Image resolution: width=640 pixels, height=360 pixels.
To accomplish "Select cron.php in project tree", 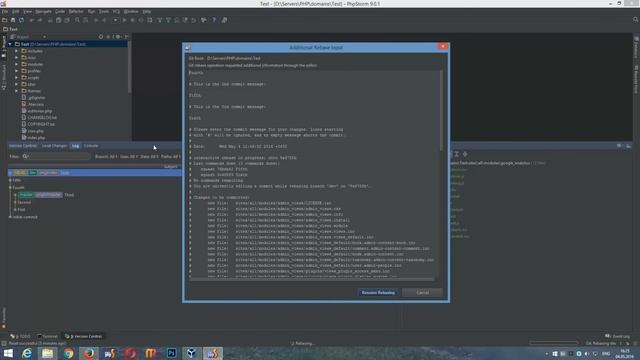I will 33,131.
